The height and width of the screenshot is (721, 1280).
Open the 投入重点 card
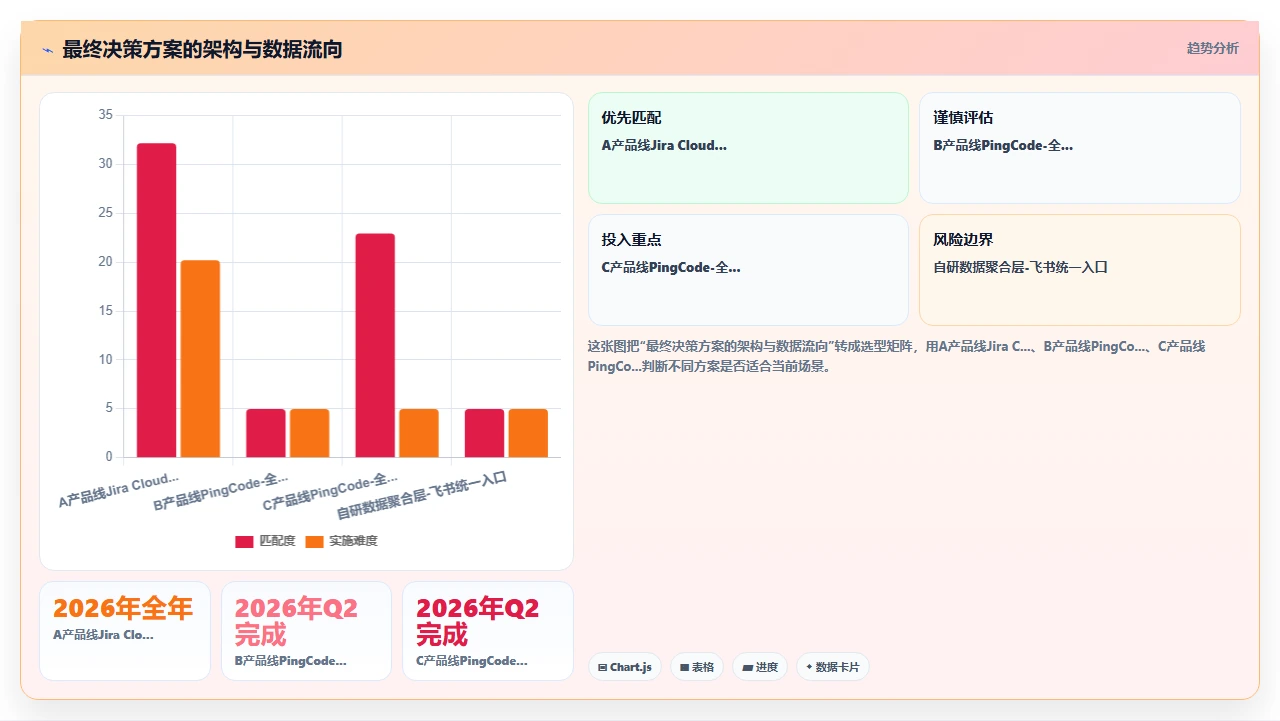748,270
